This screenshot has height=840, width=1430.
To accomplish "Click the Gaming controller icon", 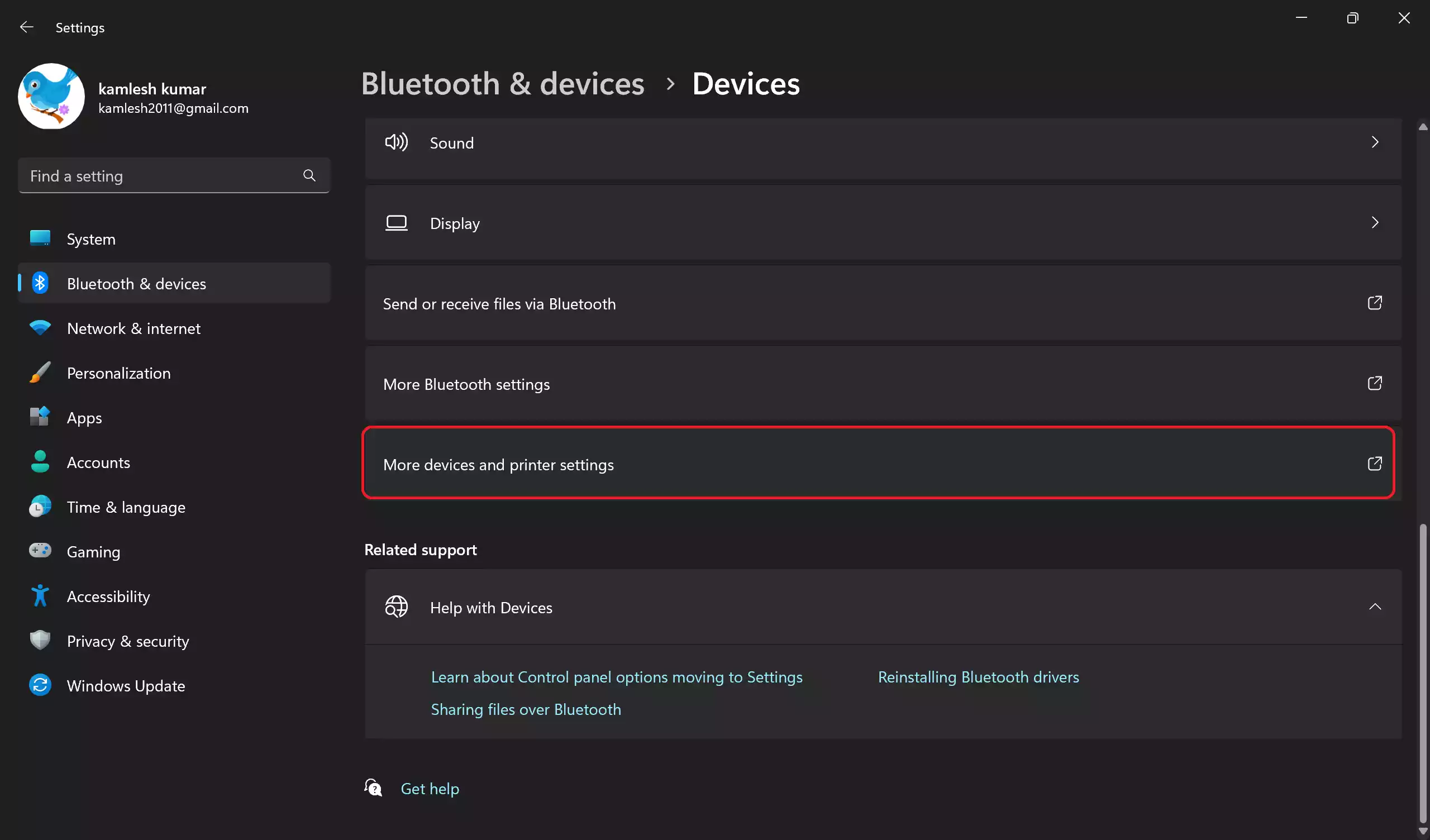I will (x=40, y=551).
